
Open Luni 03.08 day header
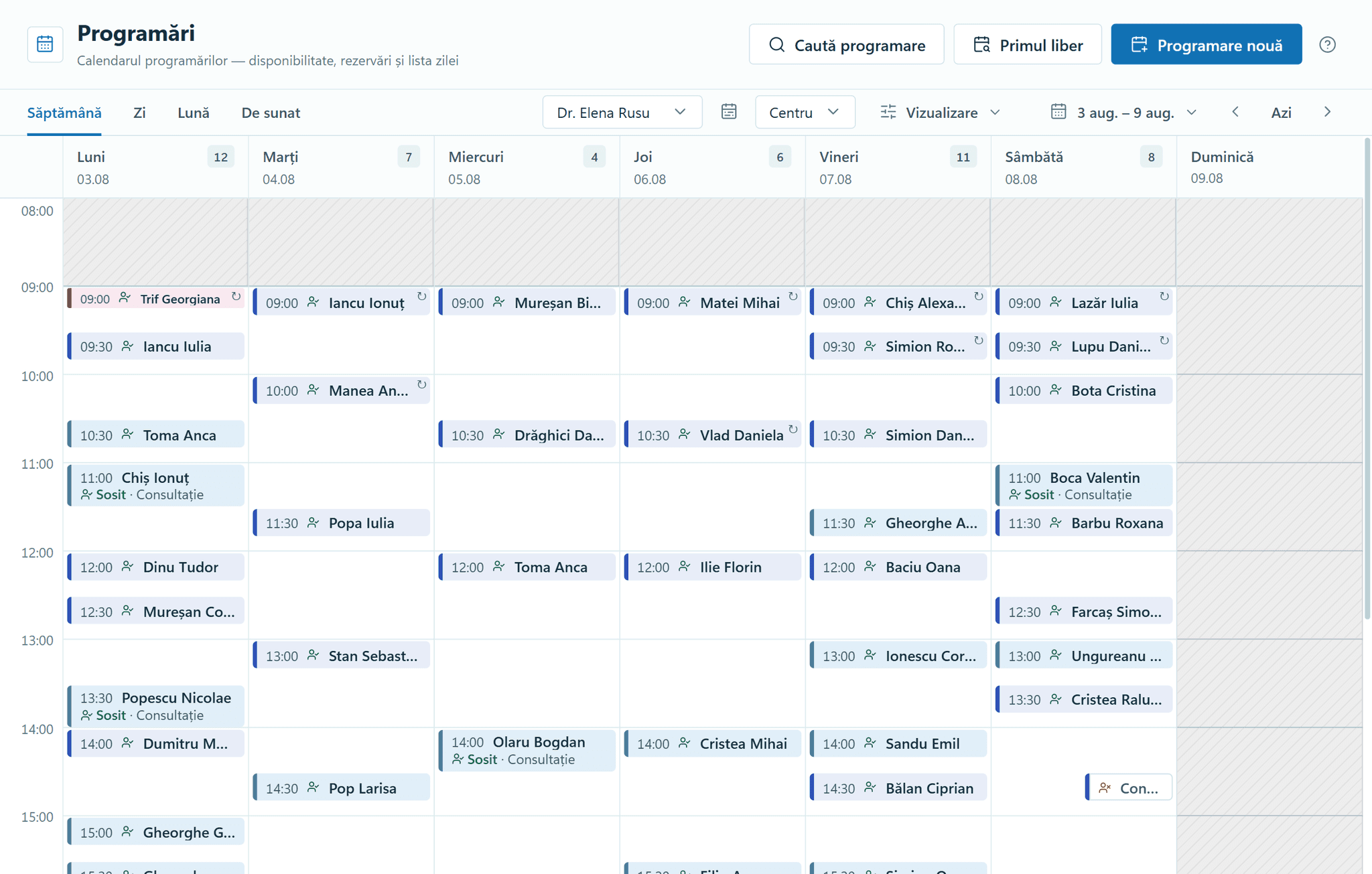[155, 167]
